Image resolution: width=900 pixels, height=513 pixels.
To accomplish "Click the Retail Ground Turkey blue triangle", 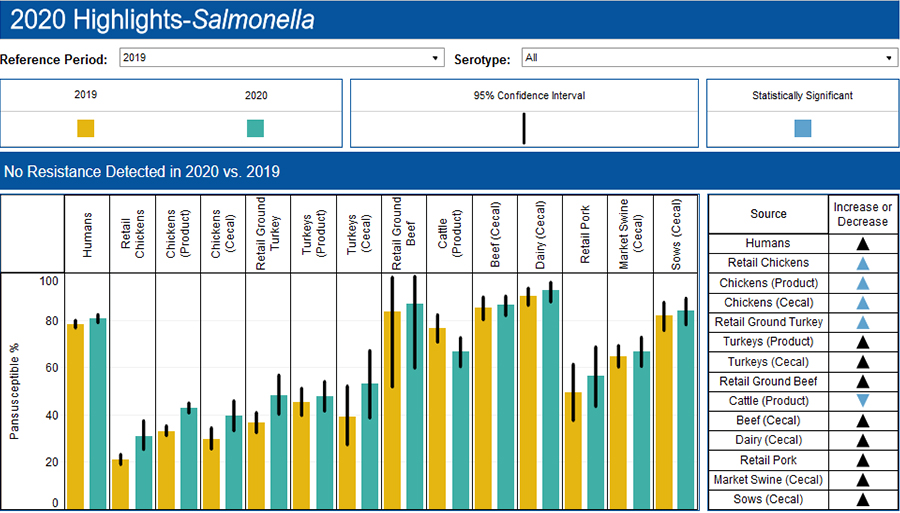I will pyautogui.click(x=862, y=322).
